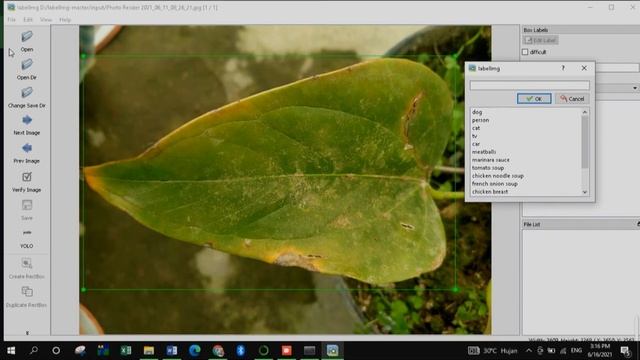Click label list scroll down arrow
This screenshot has width=640, height=360.
(585, 192)
